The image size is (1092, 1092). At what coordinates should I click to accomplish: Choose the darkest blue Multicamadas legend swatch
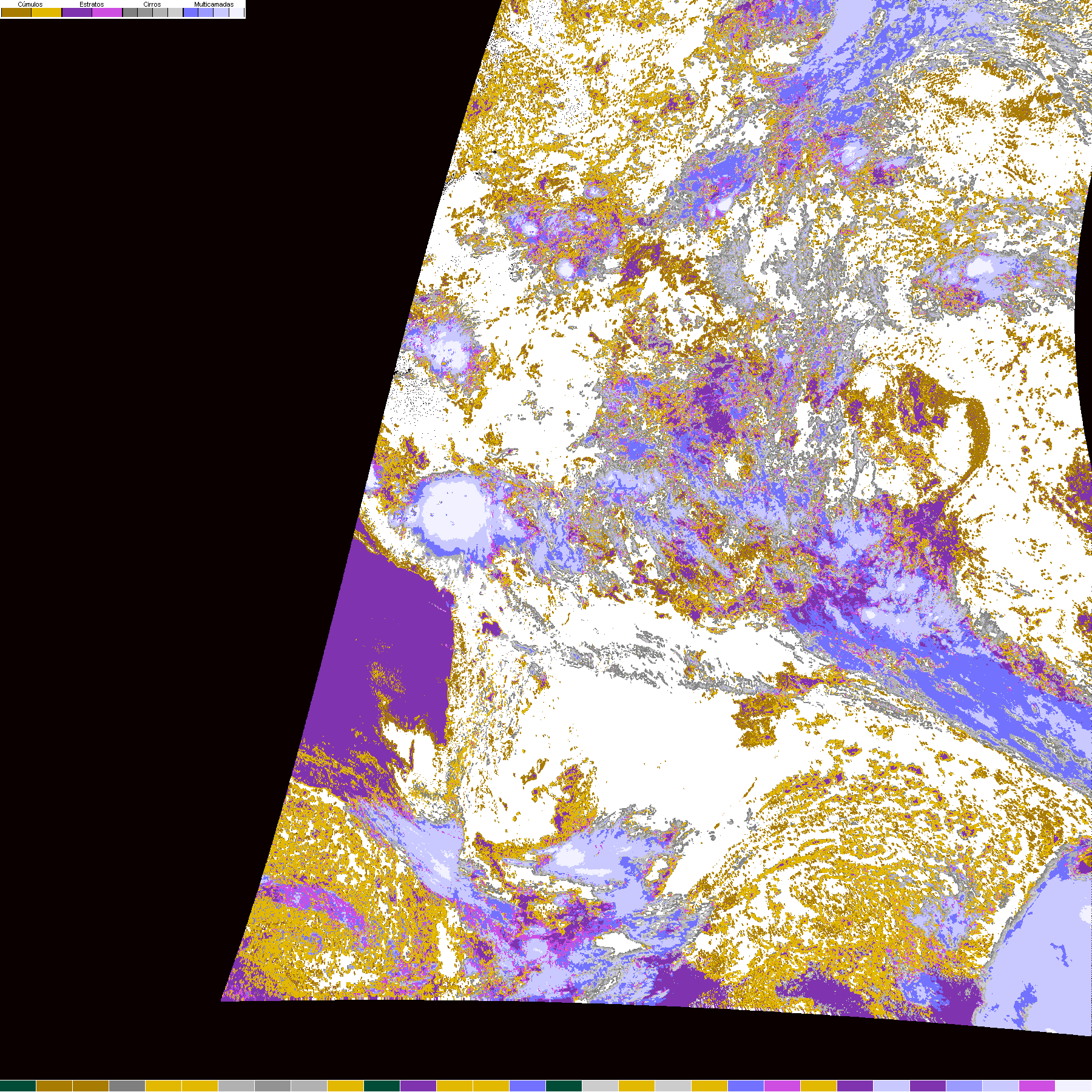(x=190, y=12)
